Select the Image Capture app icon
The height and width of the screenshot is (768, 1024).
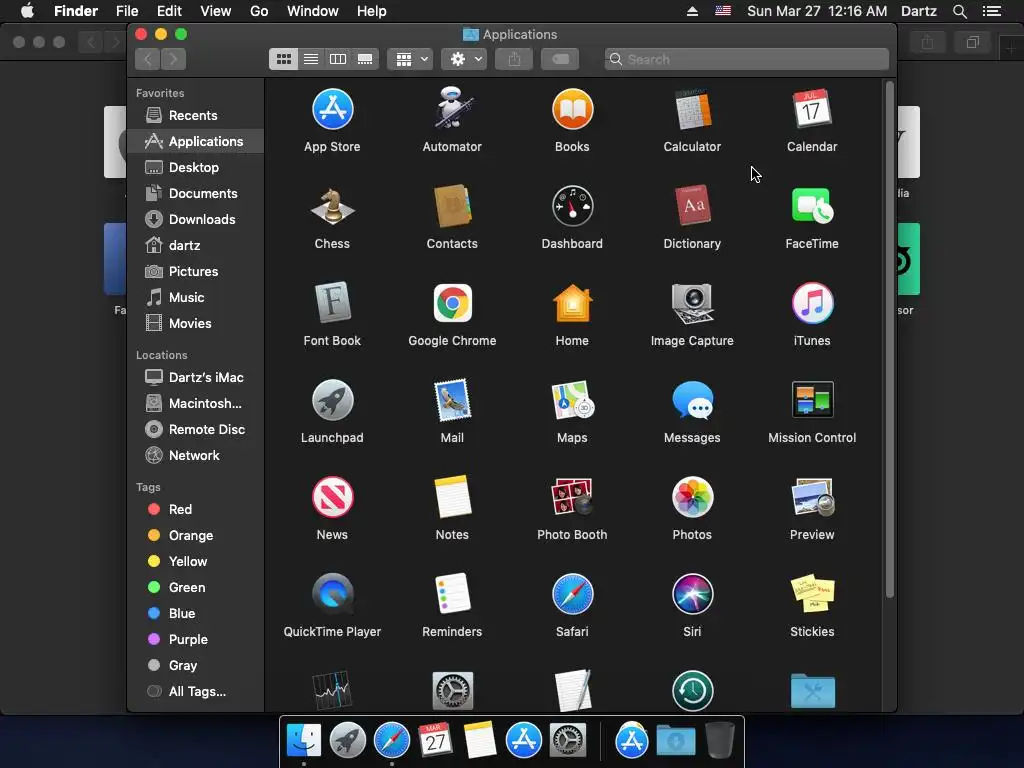click(x=692, y=303)
